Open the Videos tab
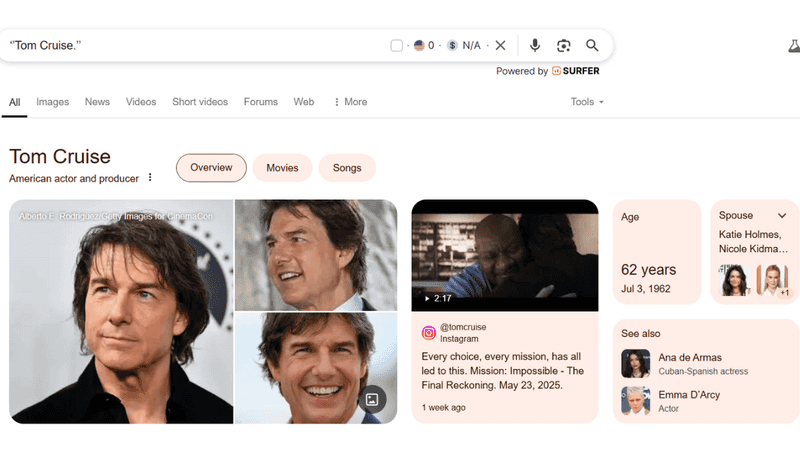This screenshot has width=800, height=457. (x=141, y=102)
